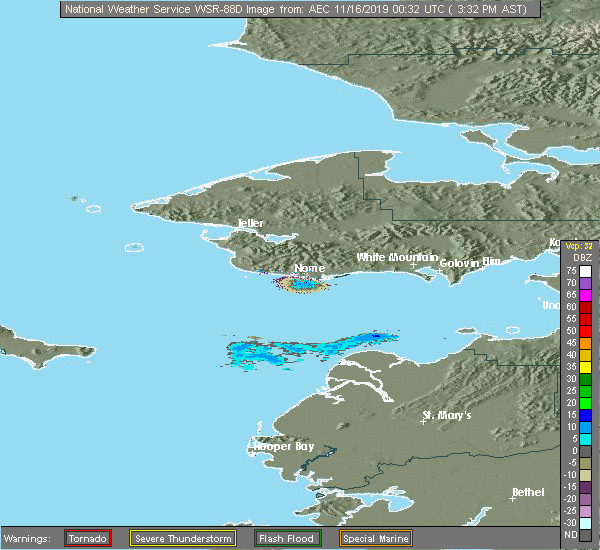This screenshot has width=600, height=550.
Task: Pick the purple 70 dBZ color swatch
Action: tap(585, 283)
